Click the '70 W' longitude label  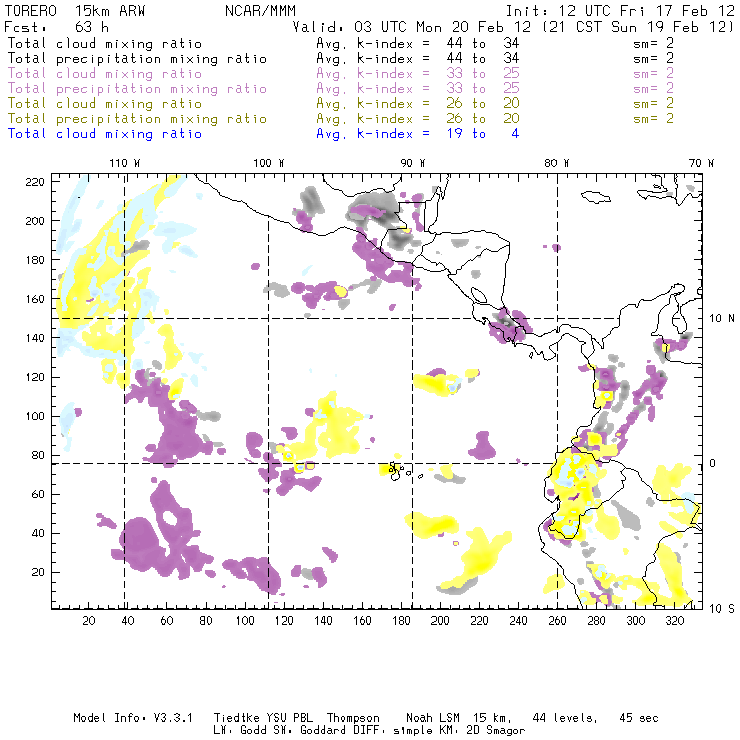click(701, 163)
